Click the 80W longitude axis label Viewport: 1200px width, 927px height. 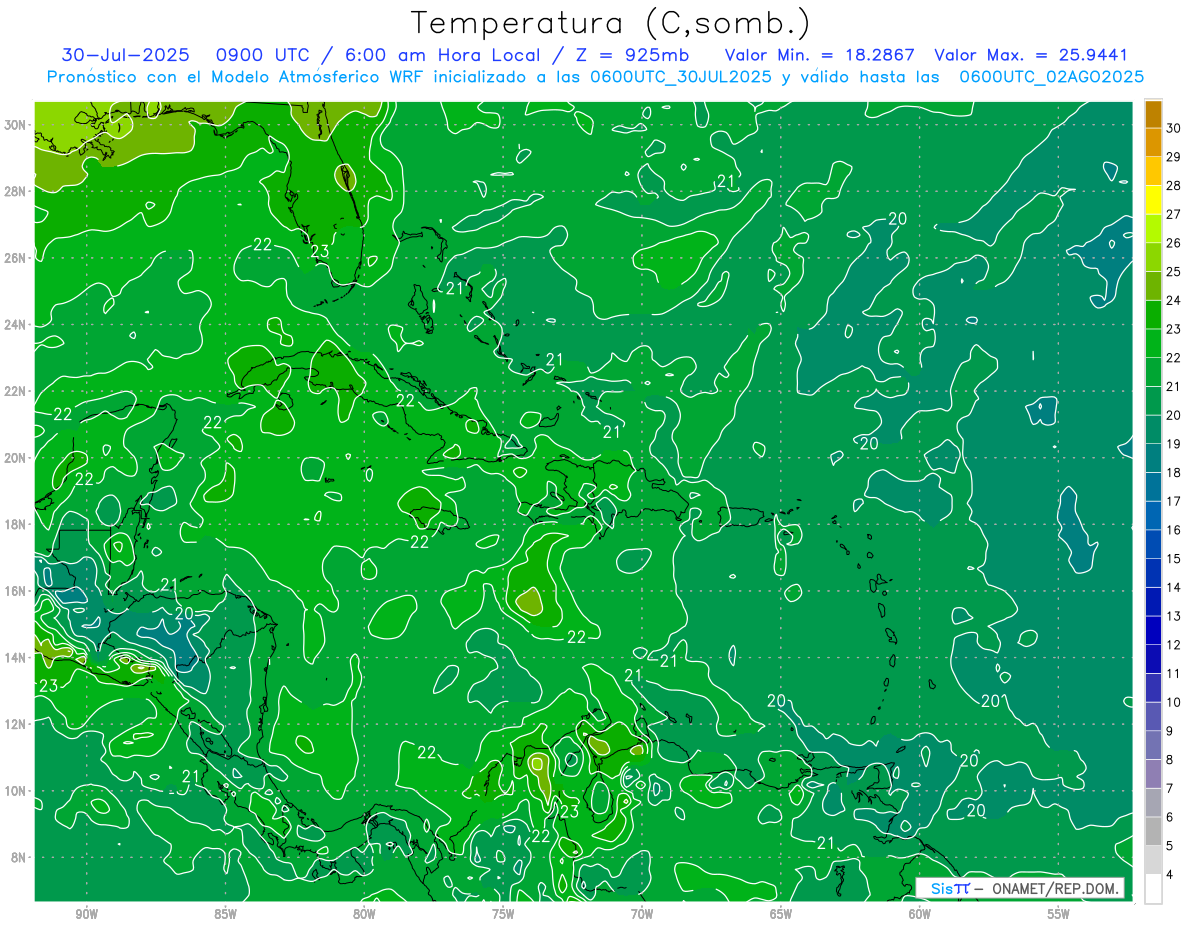[364, 914]
